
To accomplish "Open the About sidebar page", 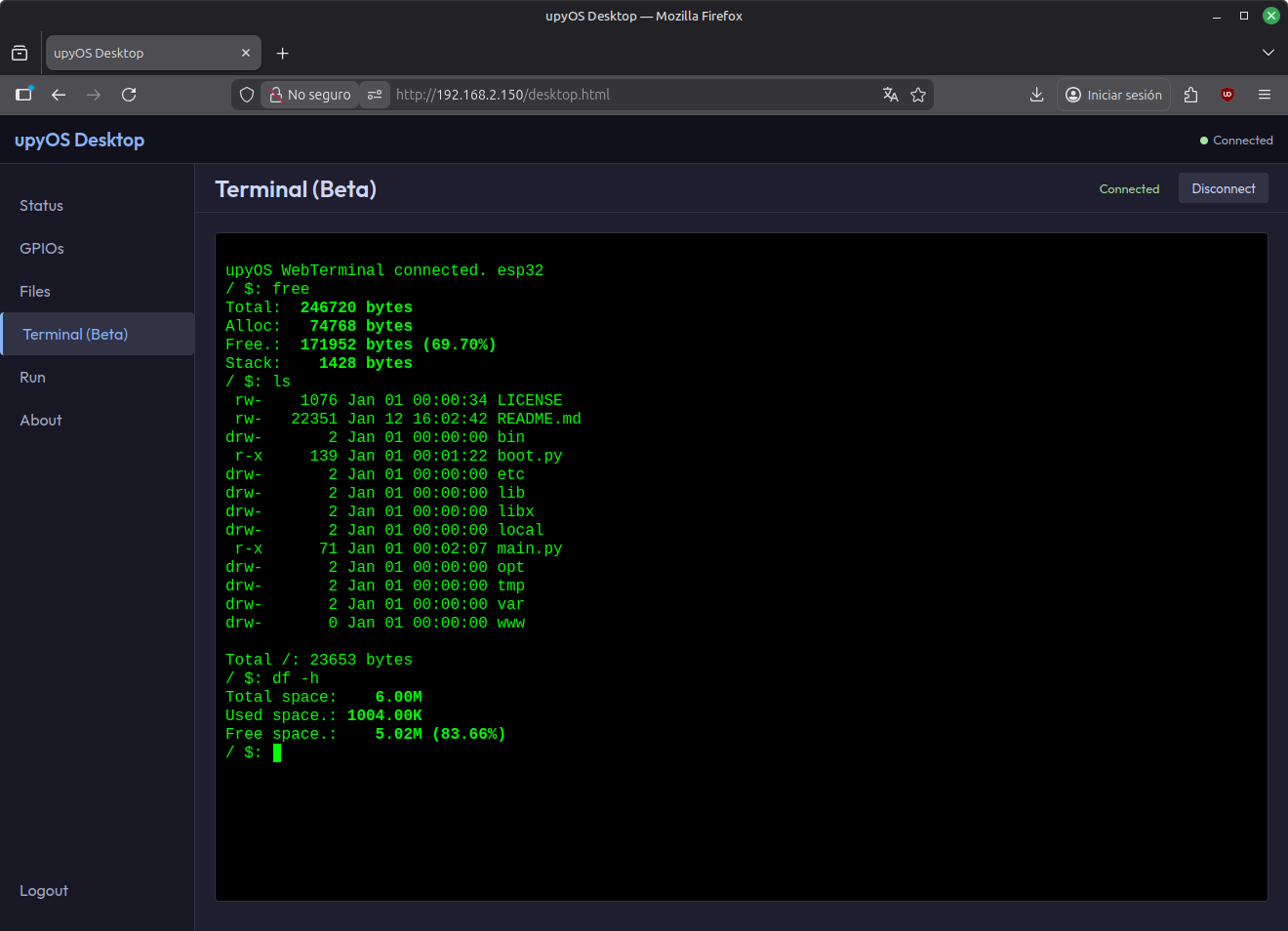I will coord(98,421).
